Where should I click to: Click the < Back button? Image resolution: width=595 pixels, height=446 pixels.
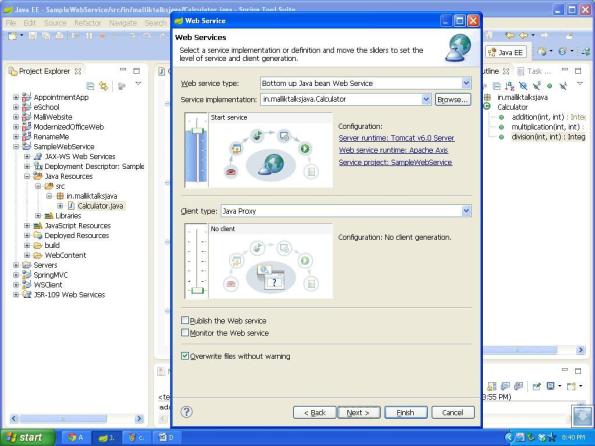(x=315, y=413)
